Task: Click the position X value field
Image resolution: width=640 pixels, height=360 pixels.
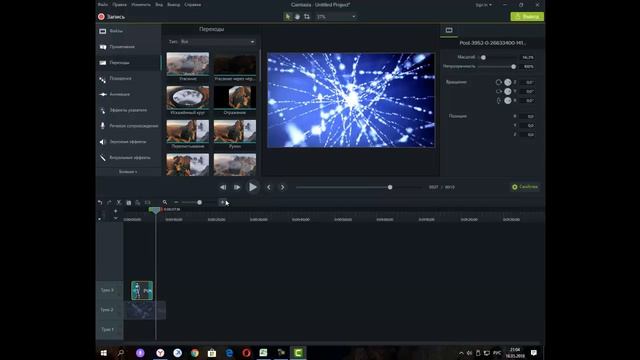Action: point(528,116)
